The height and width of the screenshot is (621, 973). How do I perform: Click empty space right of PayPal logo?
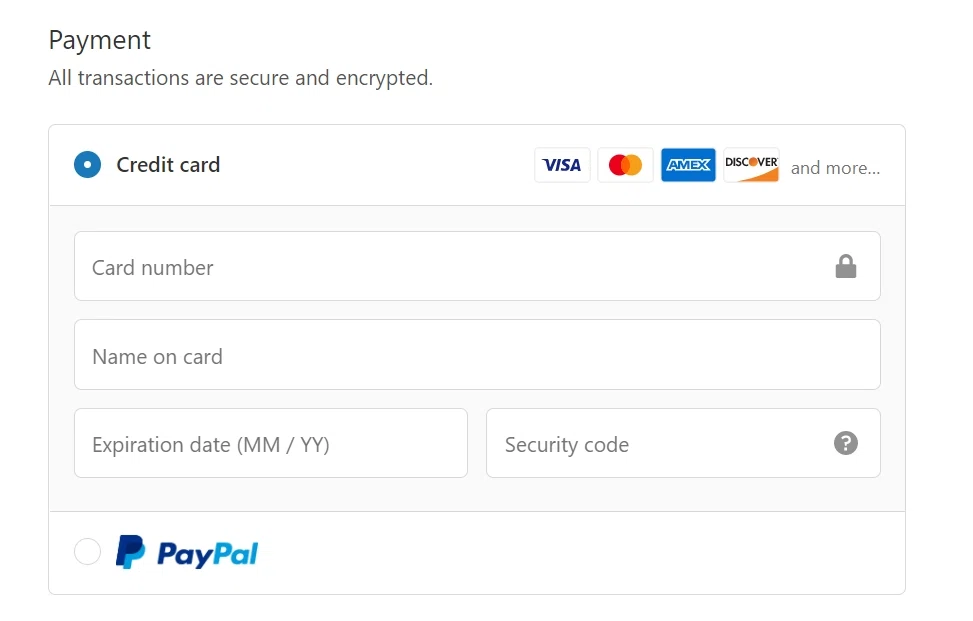580,553
